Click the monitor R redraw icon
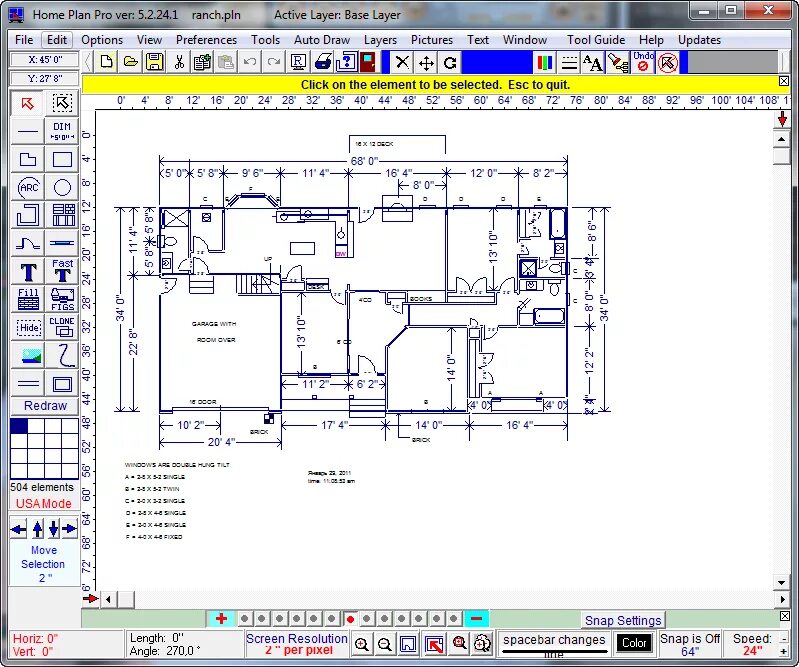 coord(299,63)
